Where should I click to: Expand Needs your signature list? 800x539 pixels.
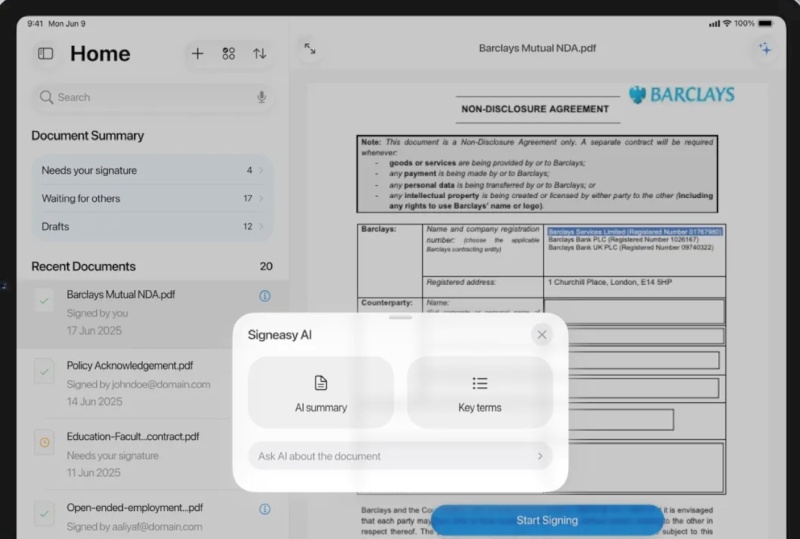tap(153, 170)
